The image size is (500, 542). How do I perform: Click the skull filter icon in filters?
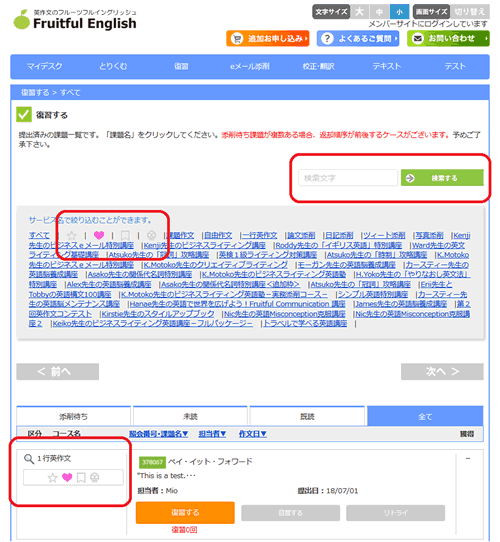point(151,235)
